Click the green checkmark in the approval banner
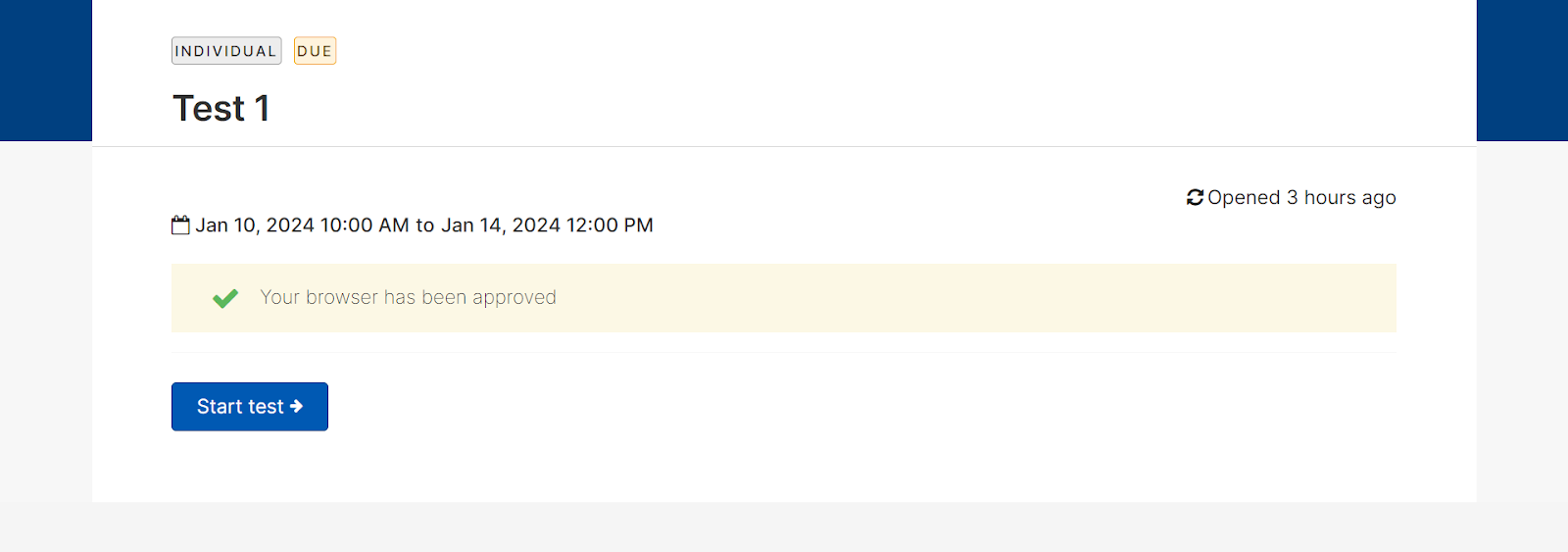Screen dimensions: 1568x552 [x=225, y=298]
